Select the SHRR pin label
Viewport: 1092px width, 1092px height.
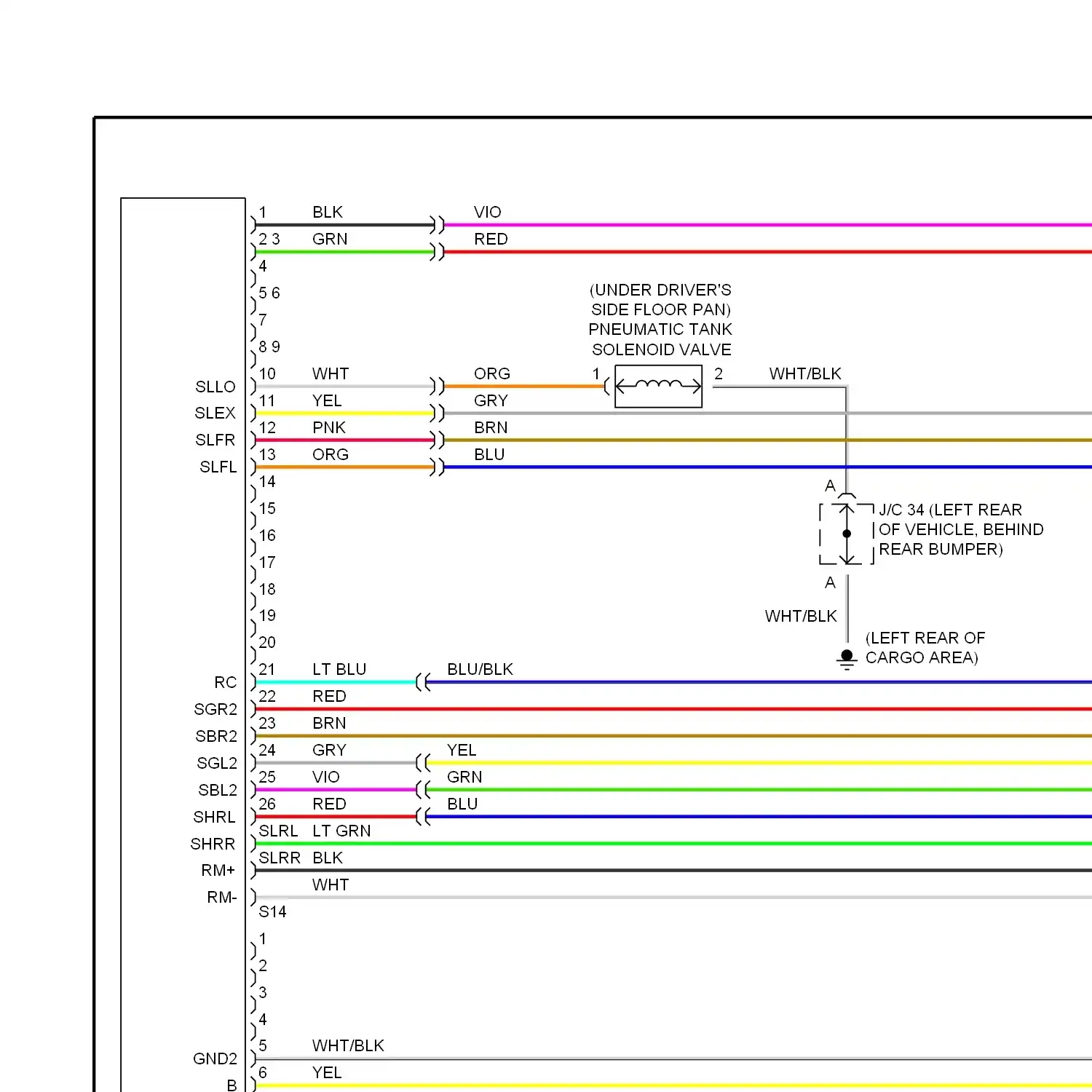click(x=213, y=844)
